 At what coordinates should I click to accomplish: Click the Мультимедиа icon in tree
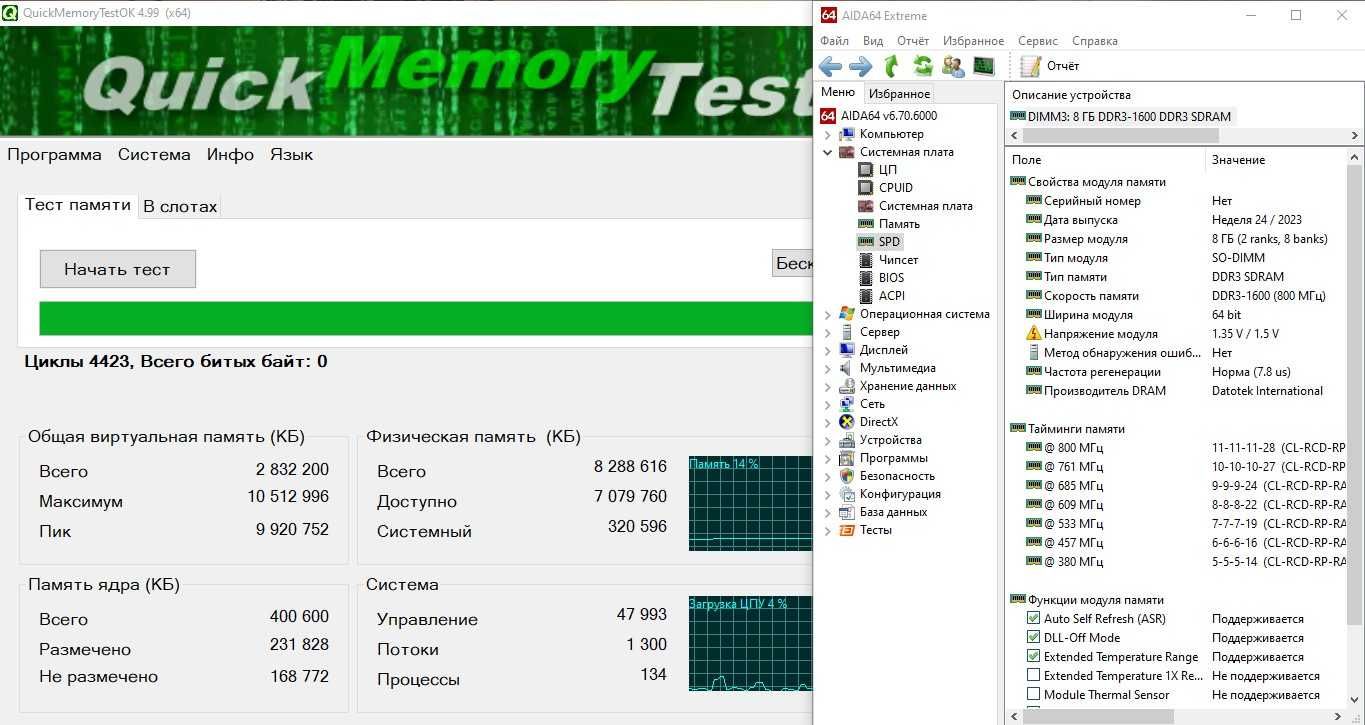847,368
